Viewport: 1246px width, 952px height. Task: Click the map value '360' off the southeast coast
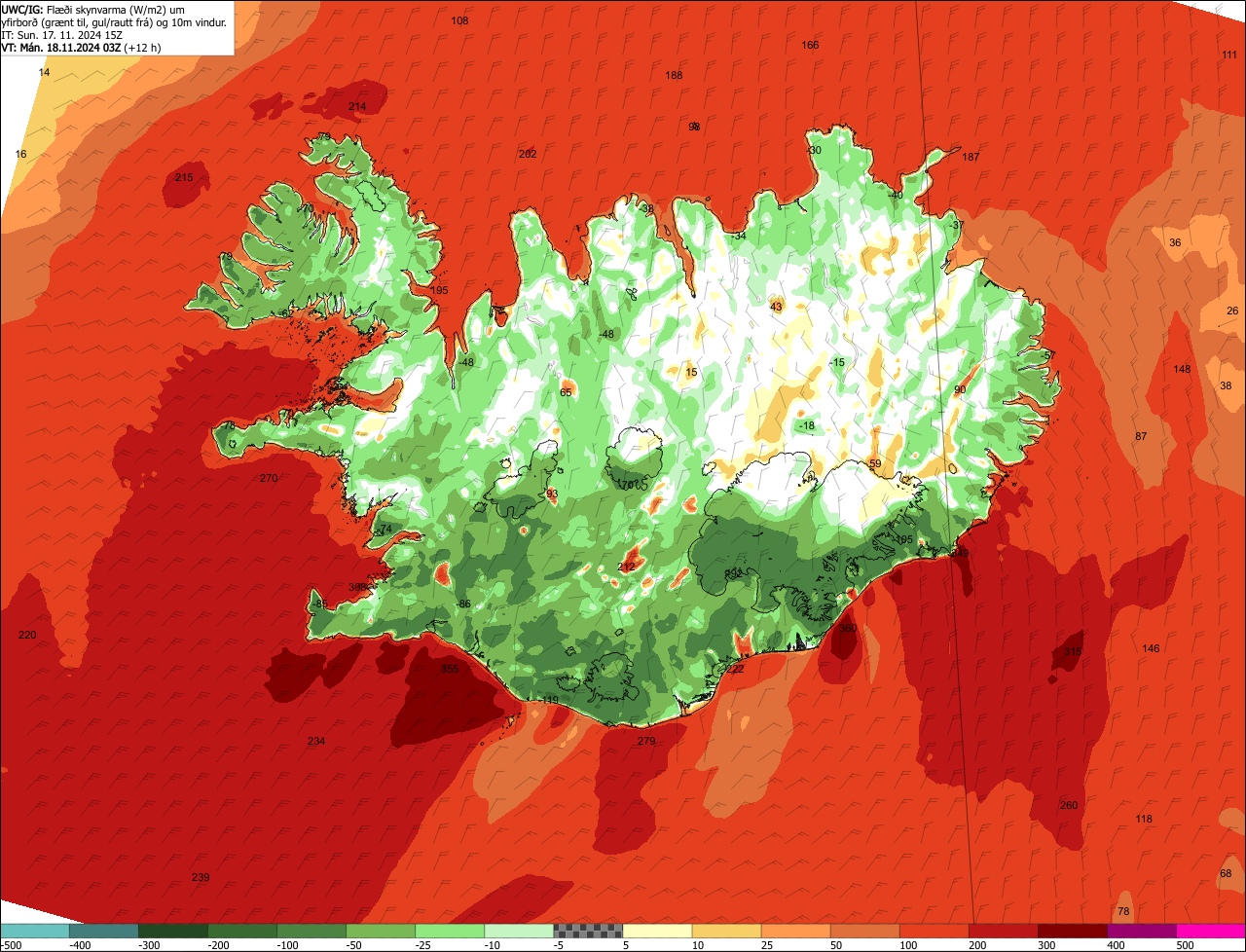[x=848, y=628]
